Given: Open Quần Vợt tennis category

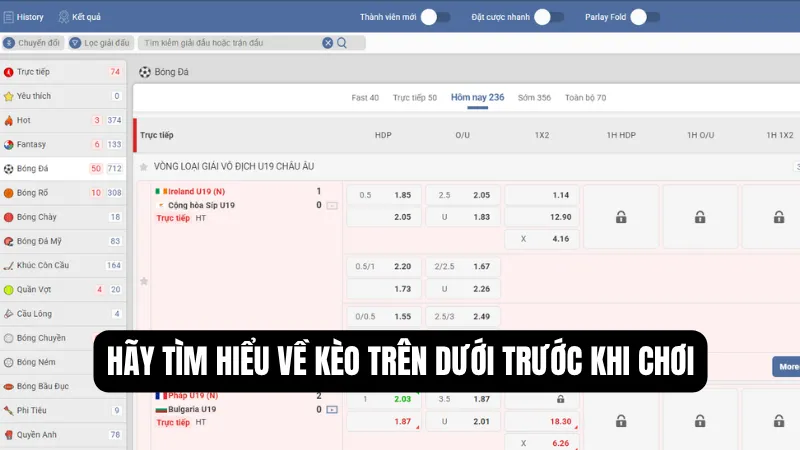Looking at the screenshot, I should (63, 289).
